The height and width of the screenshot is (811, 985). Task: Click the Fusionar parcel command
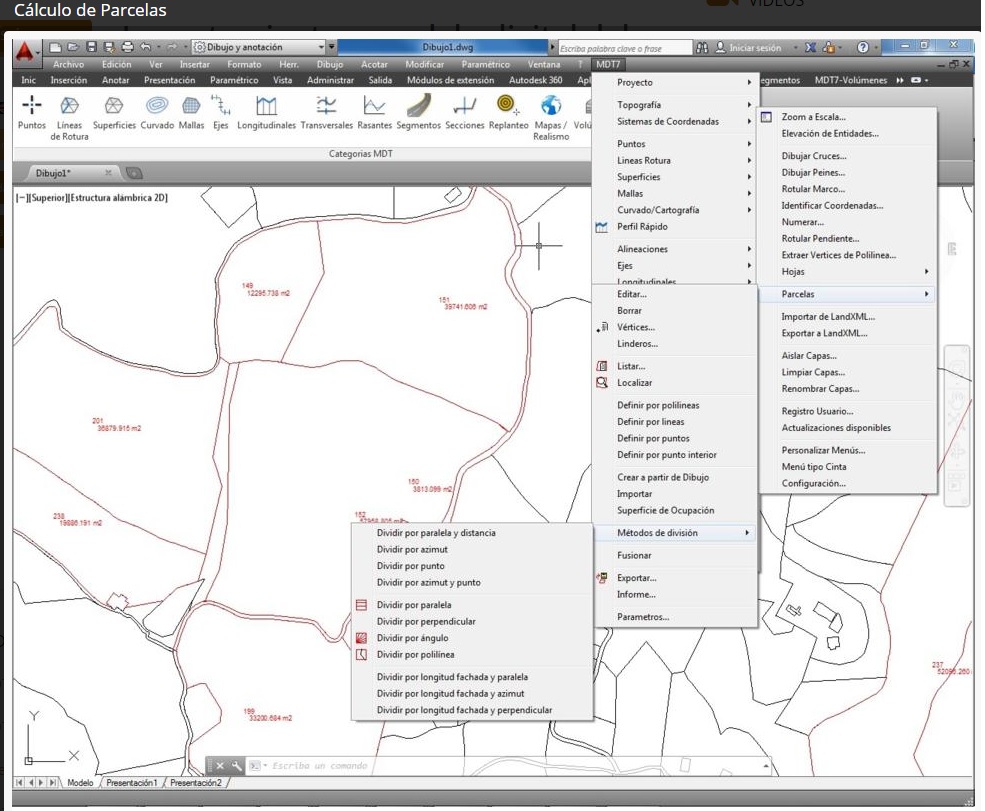[x=634, y=555]
